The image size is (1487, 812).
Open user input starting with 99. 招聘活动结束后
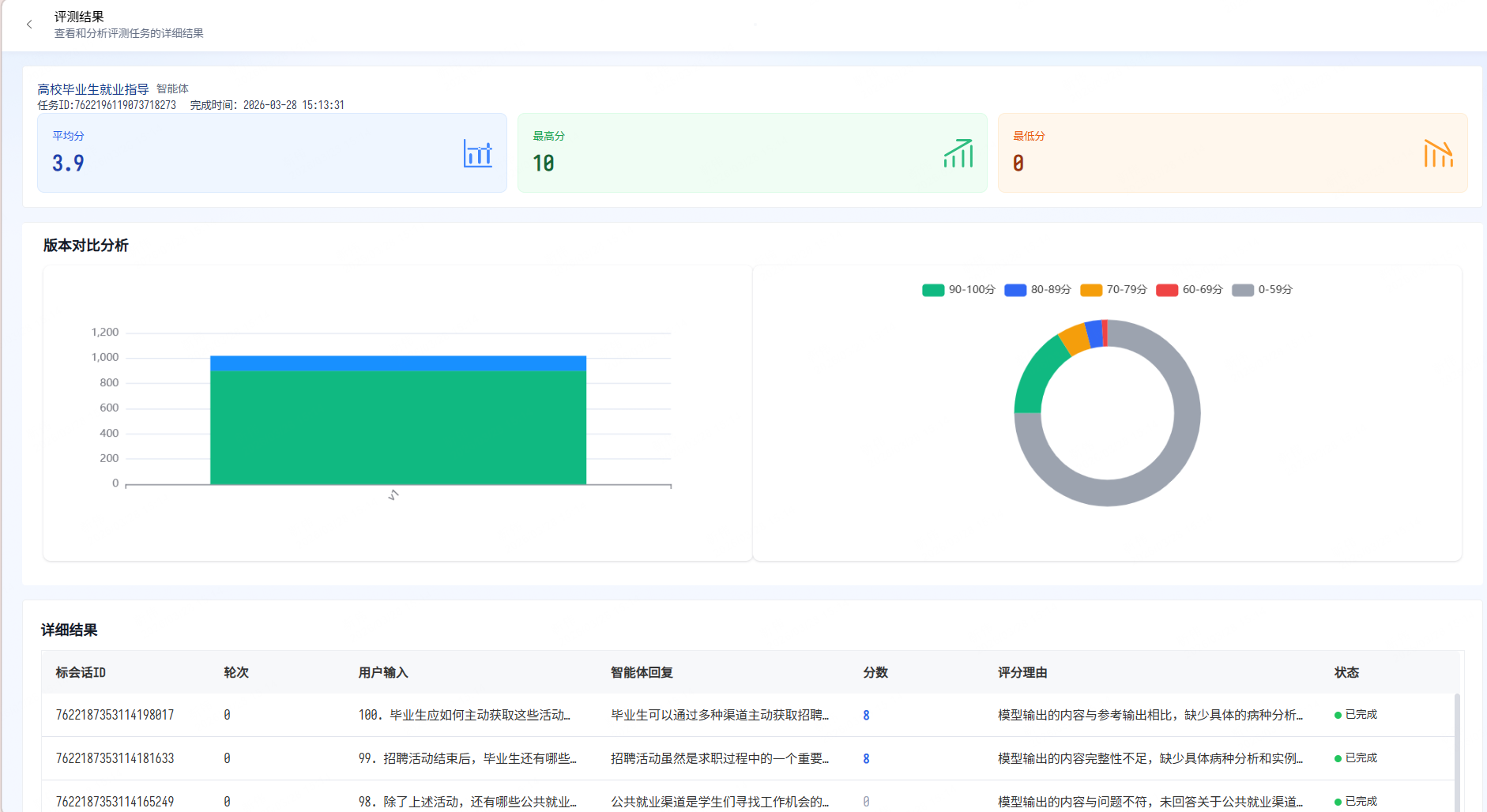click(x=468, y=758)
